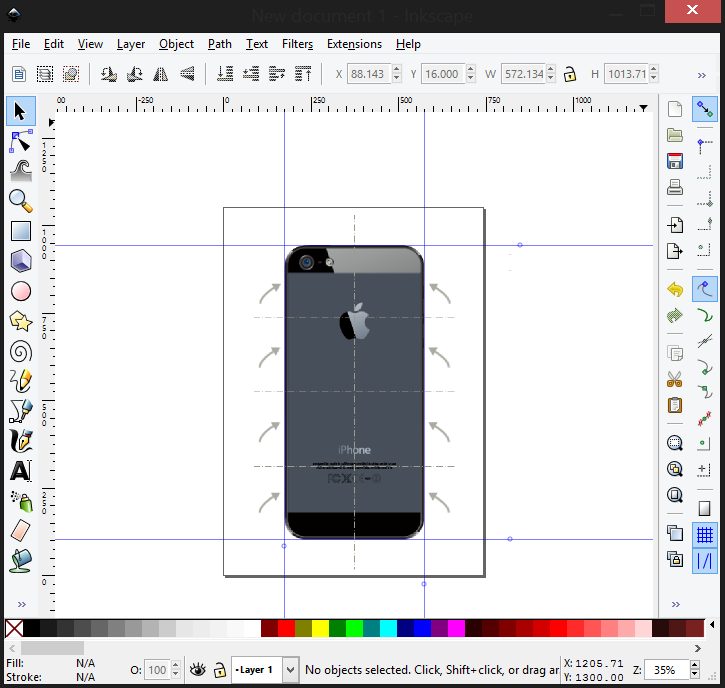Image resolution: width=725 pixels, height=688 pixels.
Task: Select the Pencil freehand tool
Action: (x=20, y=381)
